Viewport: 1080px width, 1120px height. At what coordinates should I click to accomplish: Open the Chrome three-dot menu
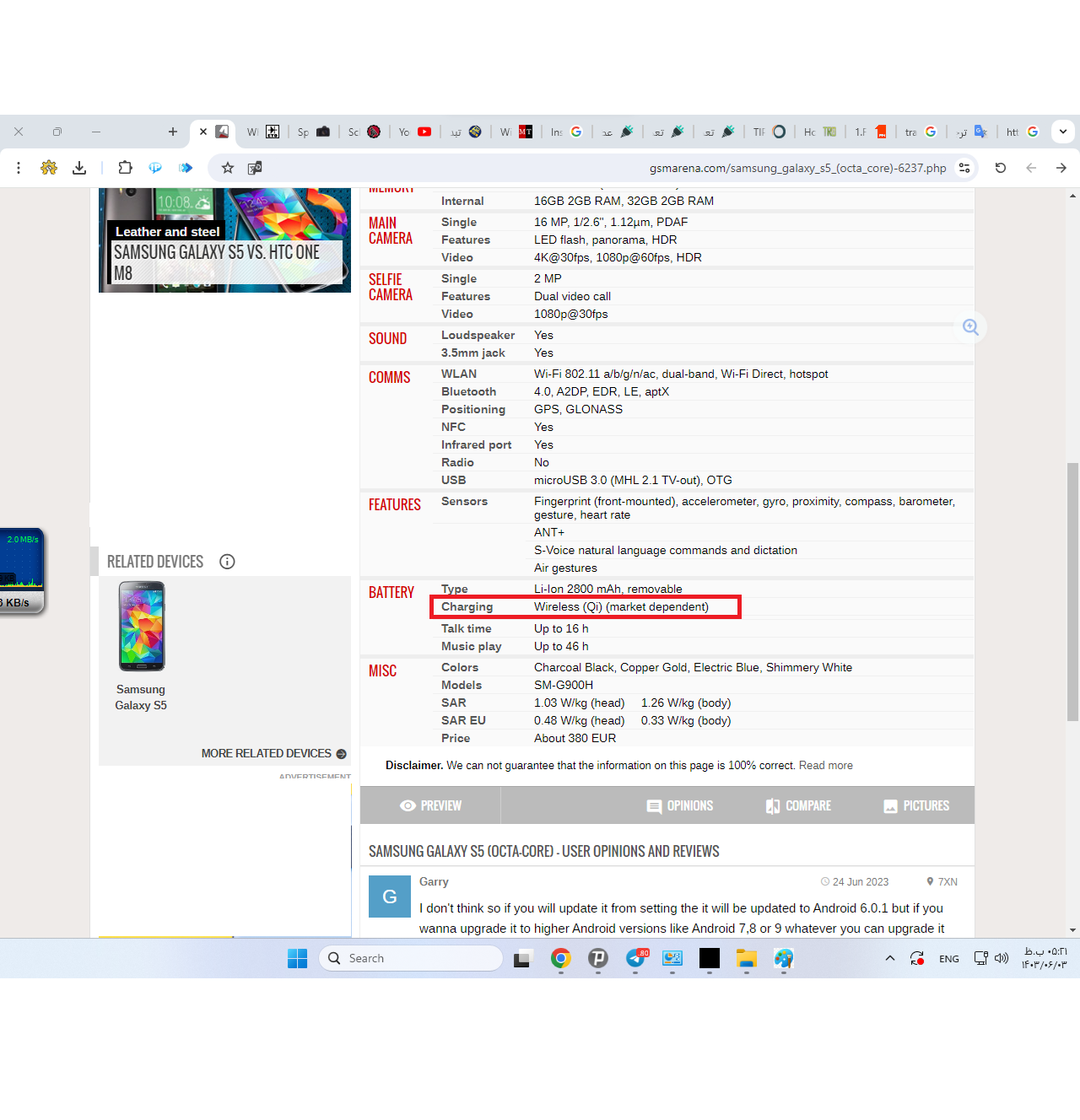tap(19, 168)
